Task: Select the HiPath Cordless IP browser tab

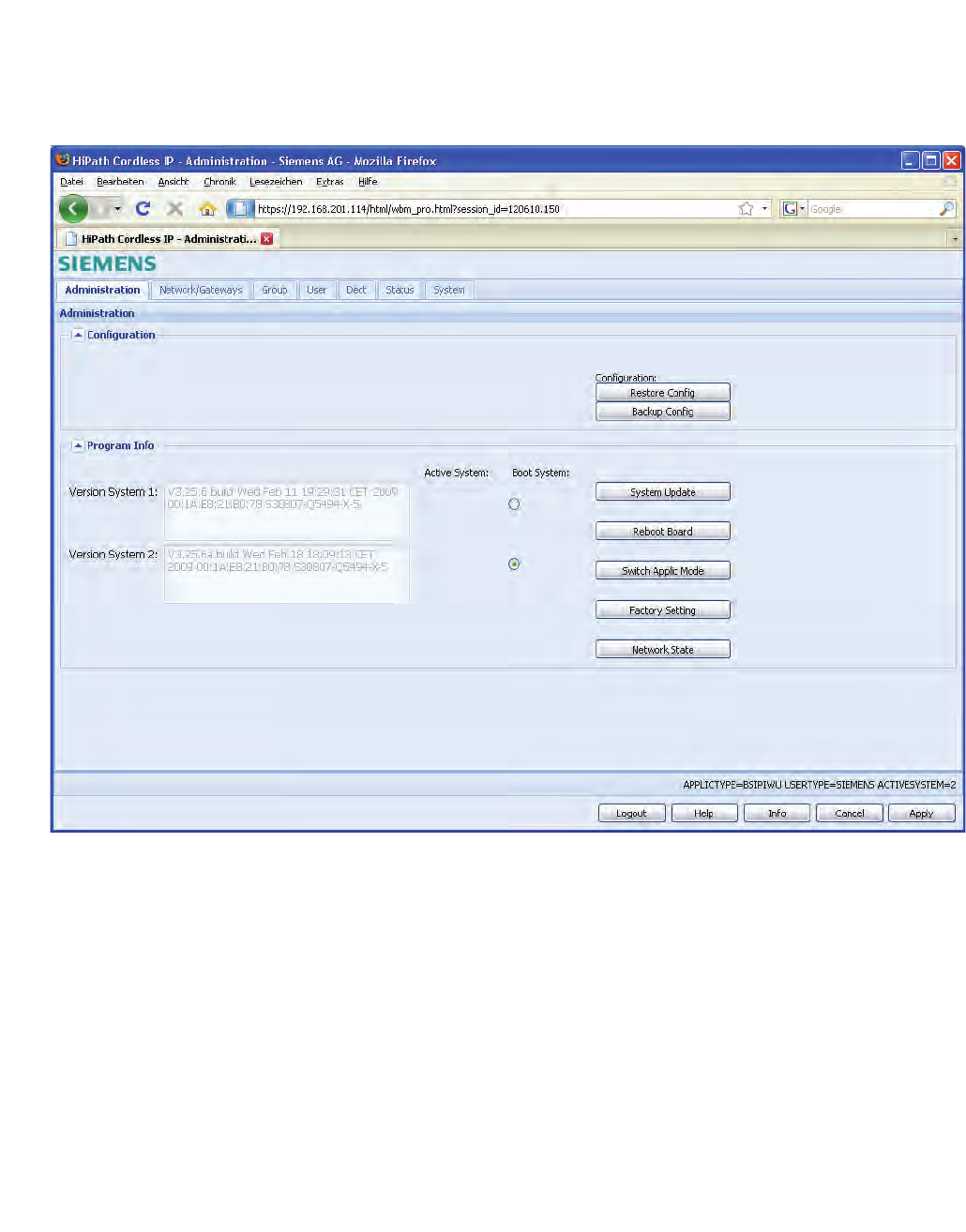Action: click(x=168, y=239)
